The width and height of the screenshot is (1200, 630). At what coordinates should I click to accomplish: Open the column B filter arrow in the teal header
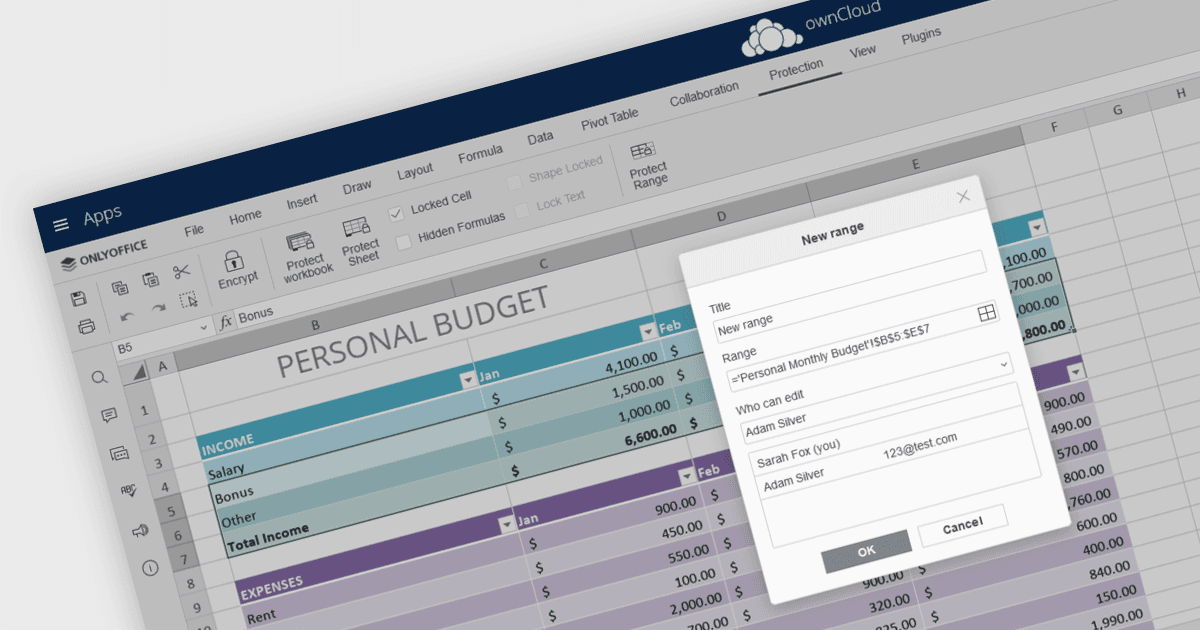pyautogui.click(x=467, y=380)
